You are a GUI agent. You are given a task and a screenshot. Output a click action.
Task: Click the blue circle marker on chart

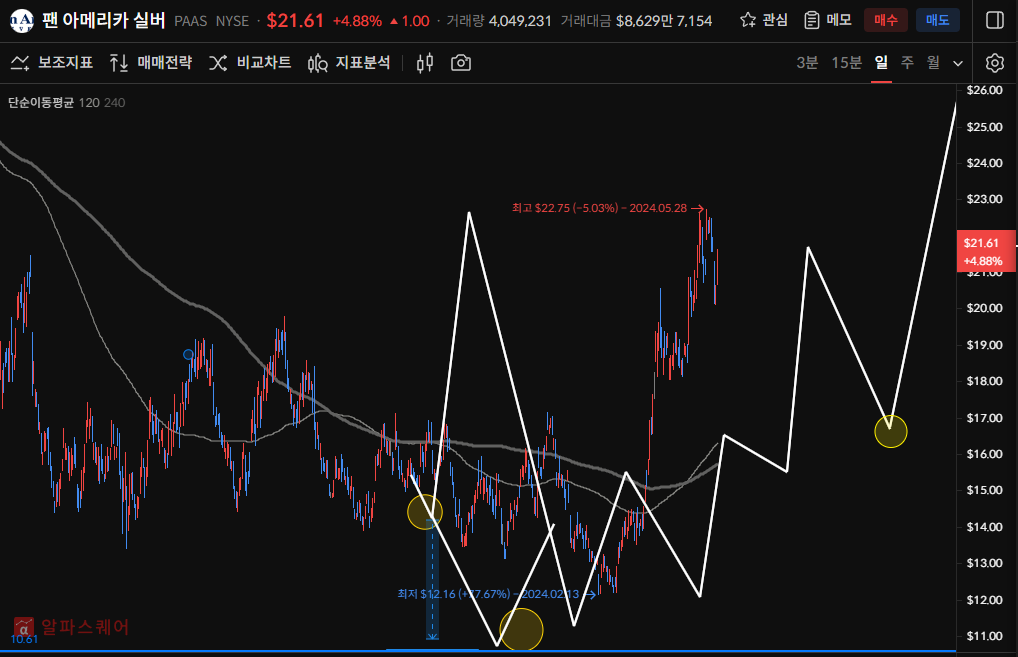[188, 354]
